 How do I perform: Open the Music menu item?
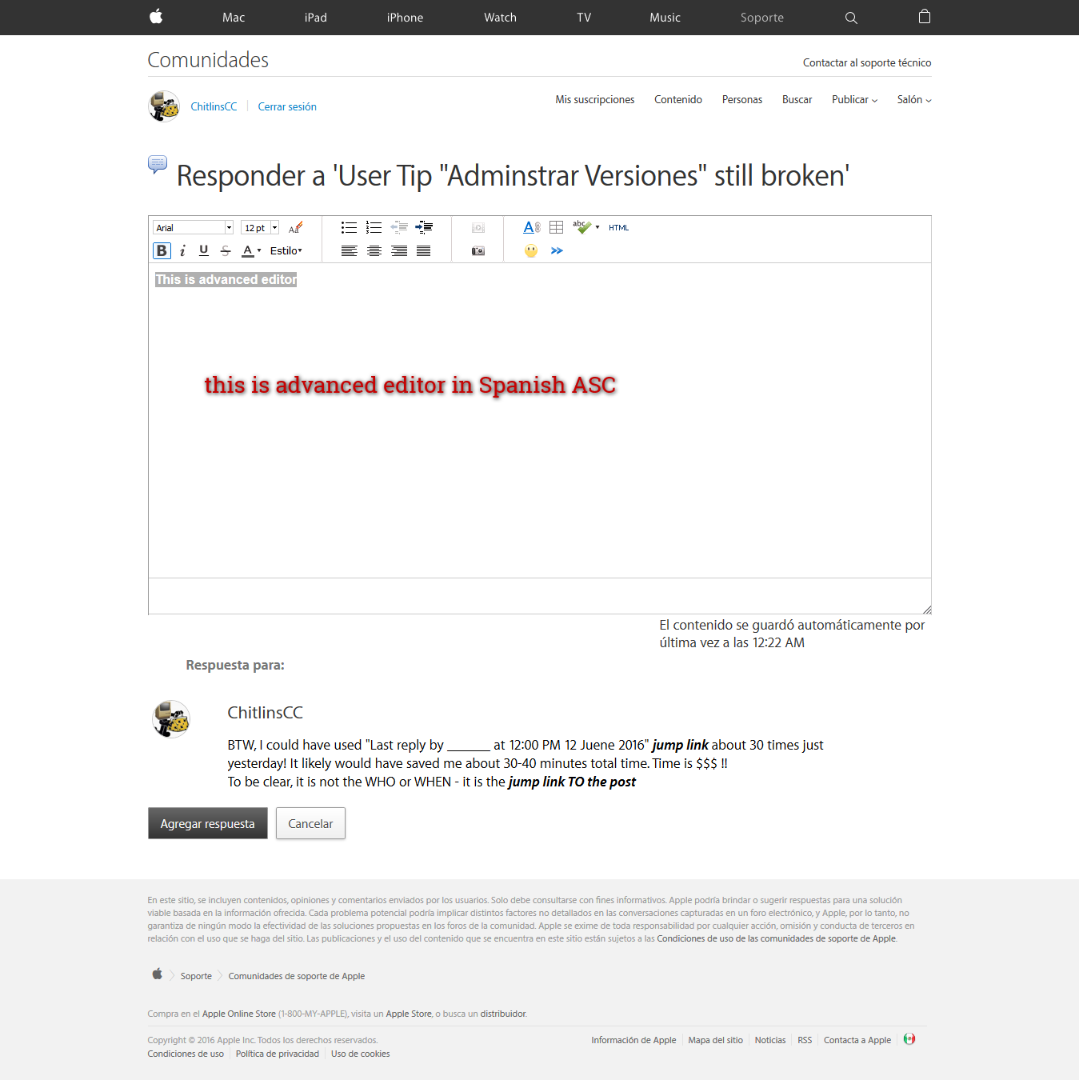point(664,18)
